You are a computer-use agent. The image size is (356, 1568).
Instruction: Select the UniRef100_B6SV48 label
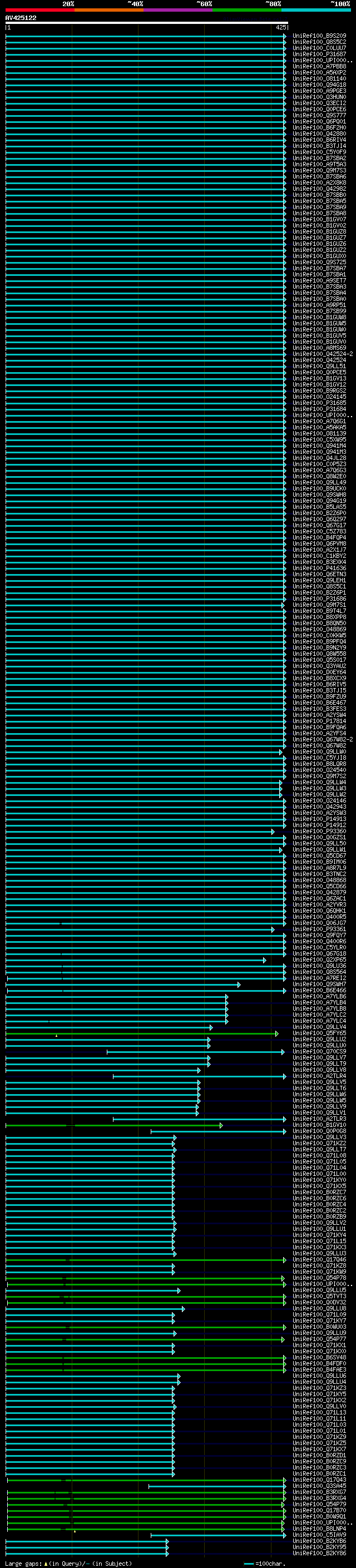319,1357
